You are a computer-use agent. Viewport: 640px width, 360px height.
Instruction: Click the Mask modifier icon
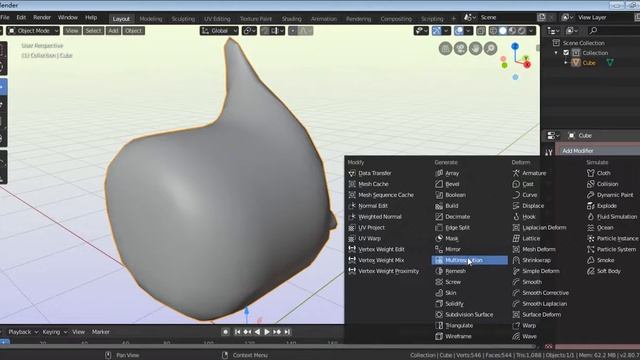point(439,238)
